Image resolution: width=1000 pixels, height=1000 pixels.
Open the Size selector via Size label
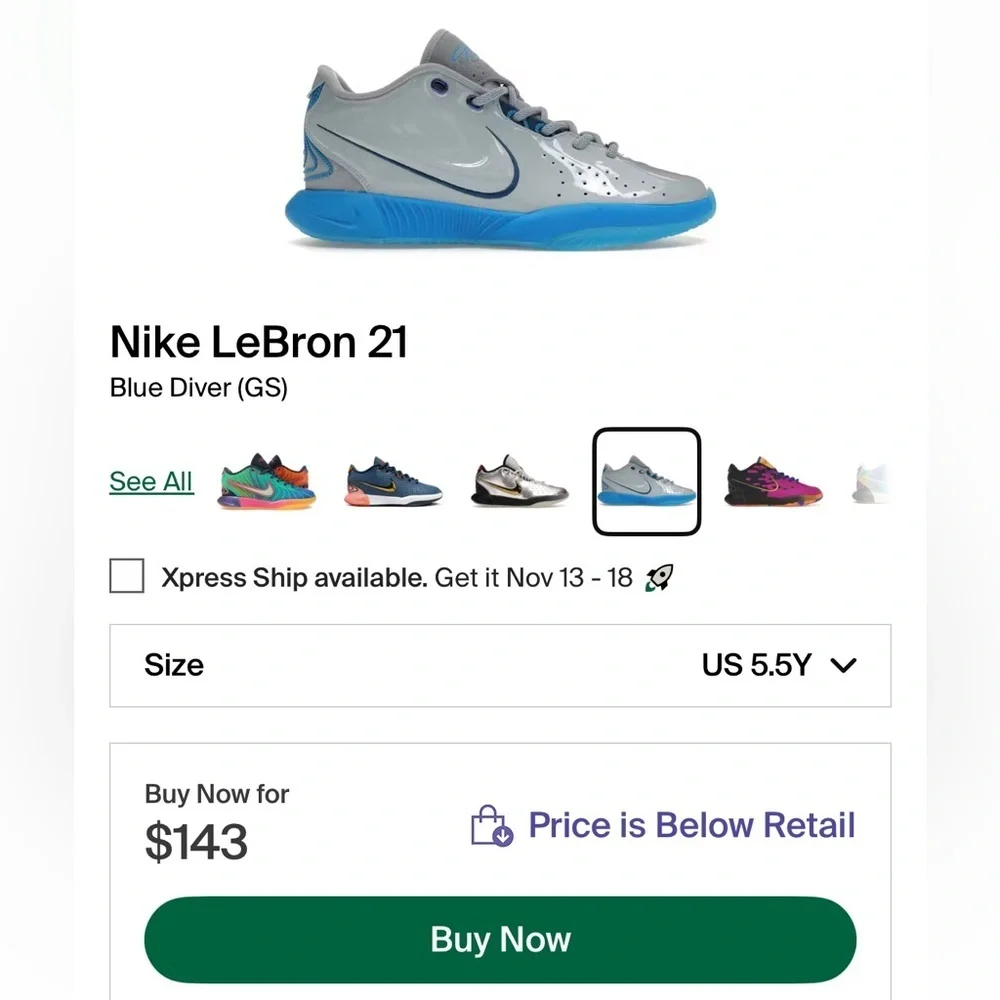tap(174, 665)
